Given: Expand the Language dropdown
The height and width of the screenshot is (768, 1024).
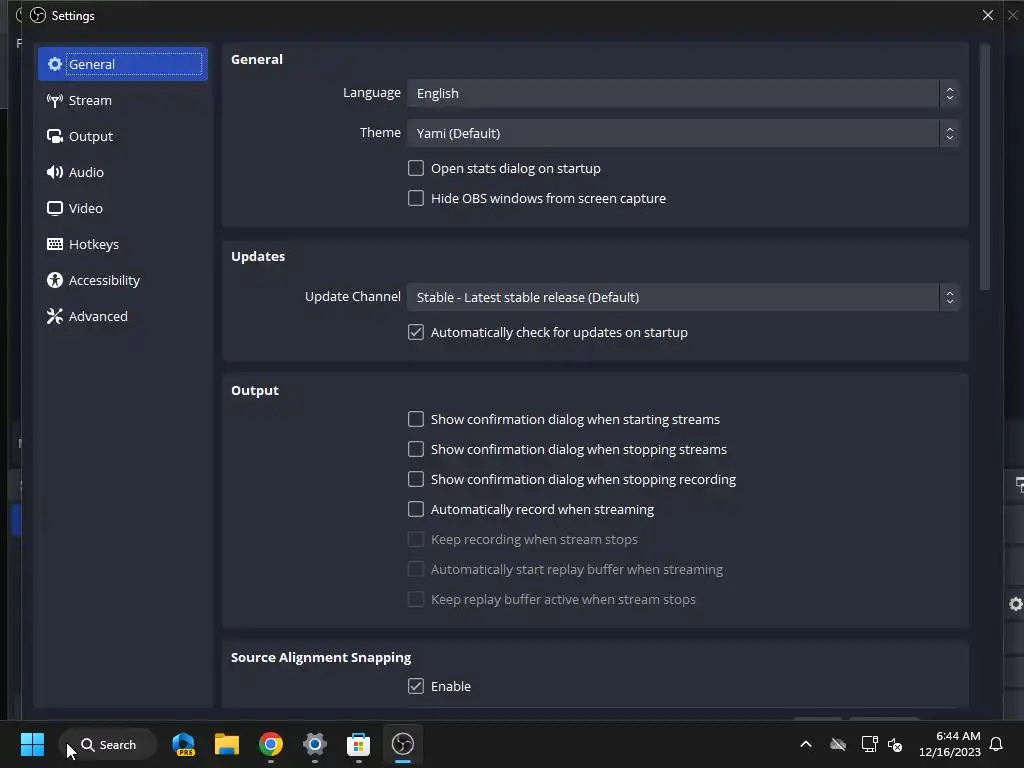Looking at the screenshot, I should (682, 93).
